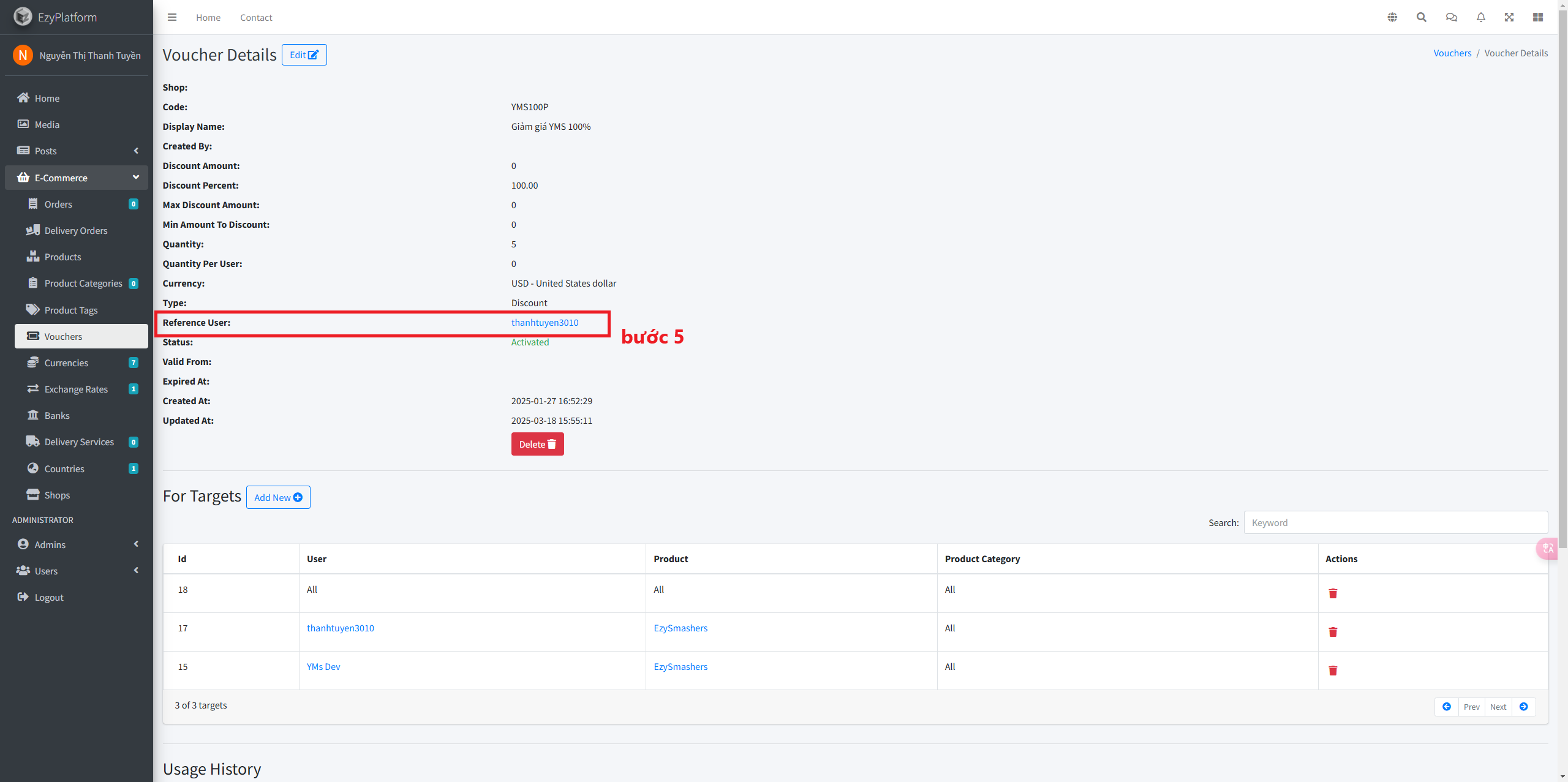Click the Edit voucher button
1568x782 pixels.
(x=304, y=55)
